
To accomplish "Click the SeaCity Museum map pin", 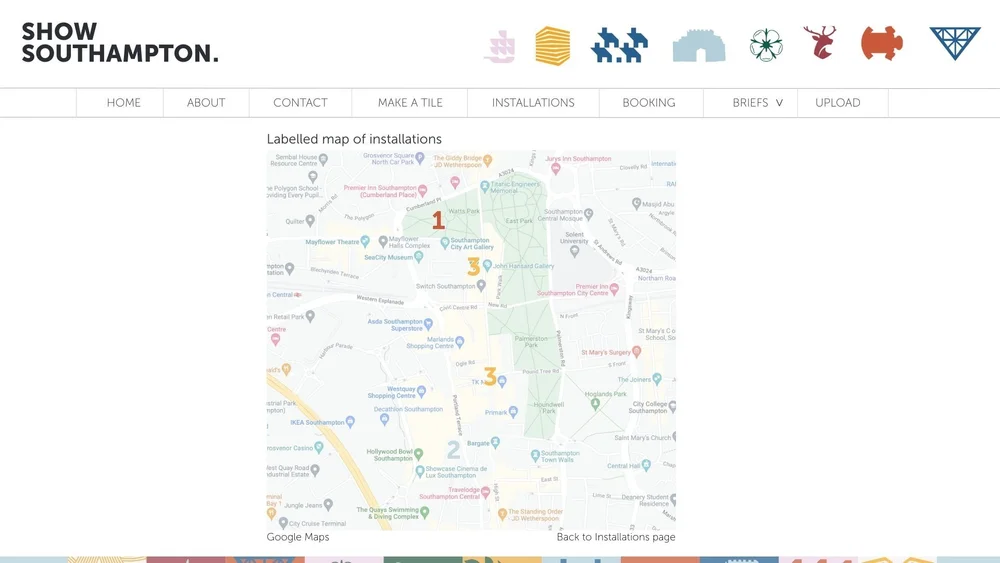I will (x=418, y=257).
